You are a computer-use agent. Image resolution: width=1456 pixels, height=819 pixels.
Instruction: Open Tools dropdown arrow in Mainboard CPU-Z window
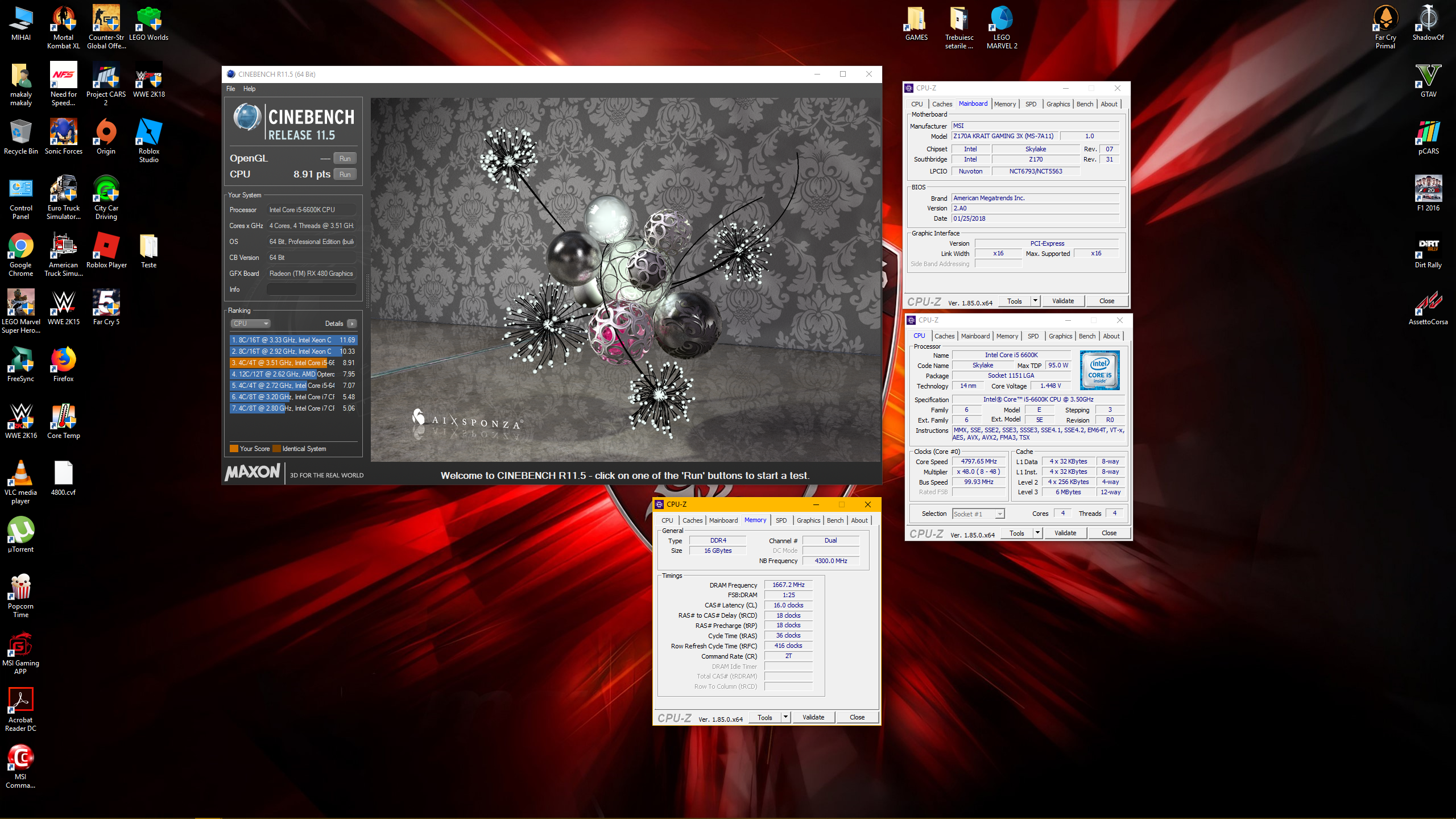point(1036,301)
